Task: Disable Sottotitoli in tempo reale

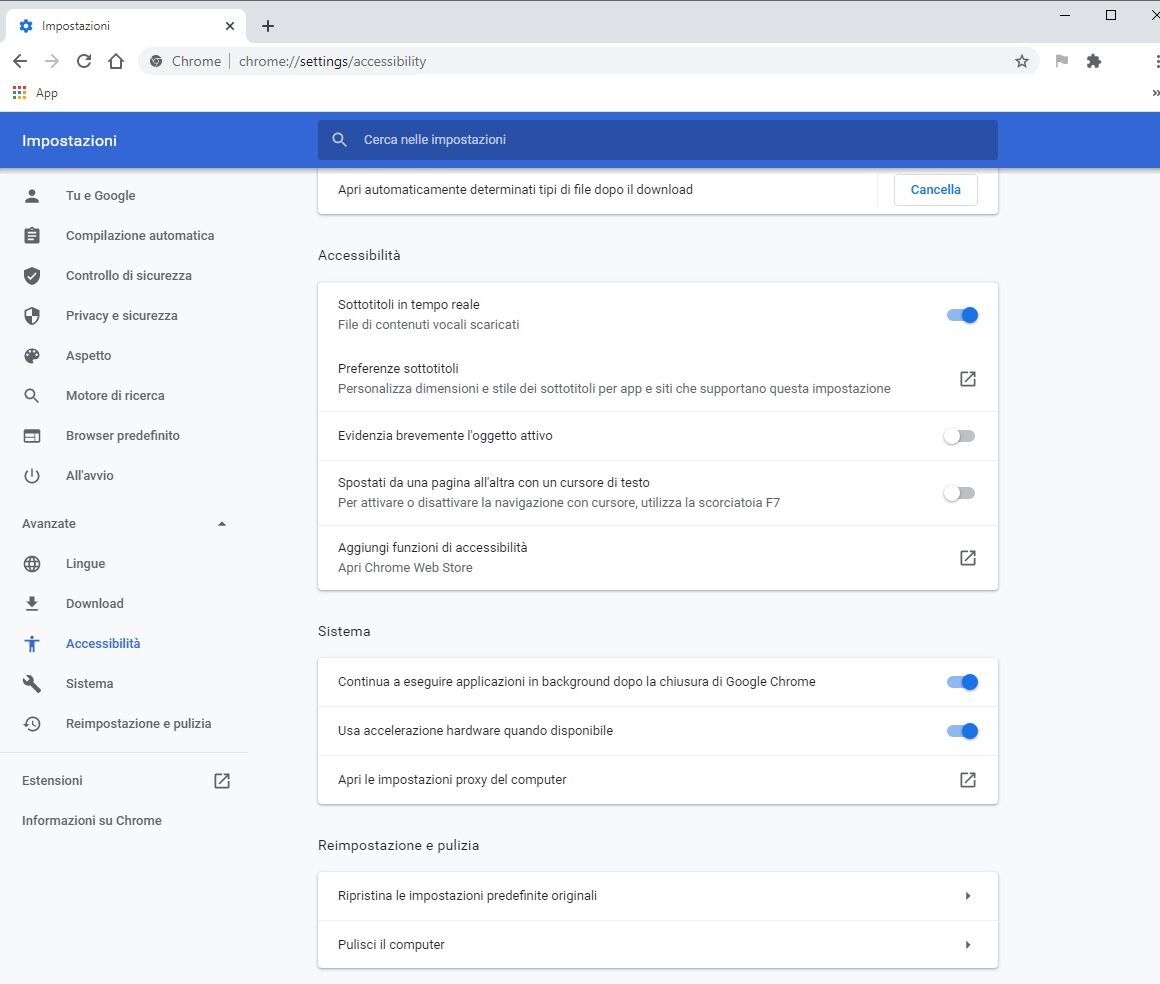Action: click(960, 314)
